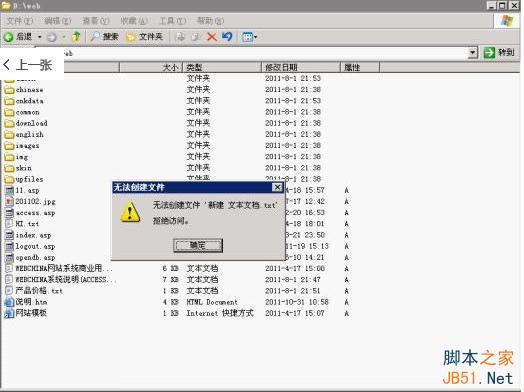Select the download folder icon
Image resolution: width=524 pixels, height=392 pixels.
[9, 123]
